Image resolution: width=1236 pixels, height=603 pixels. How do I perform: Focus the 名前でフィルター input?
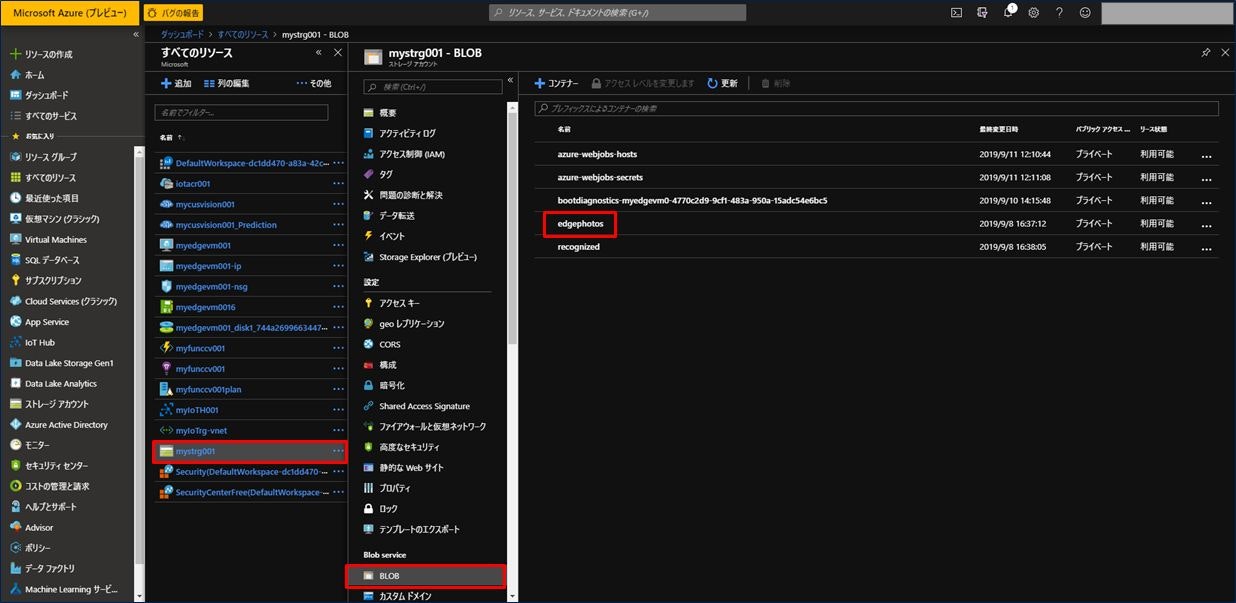tap(241, 113)
